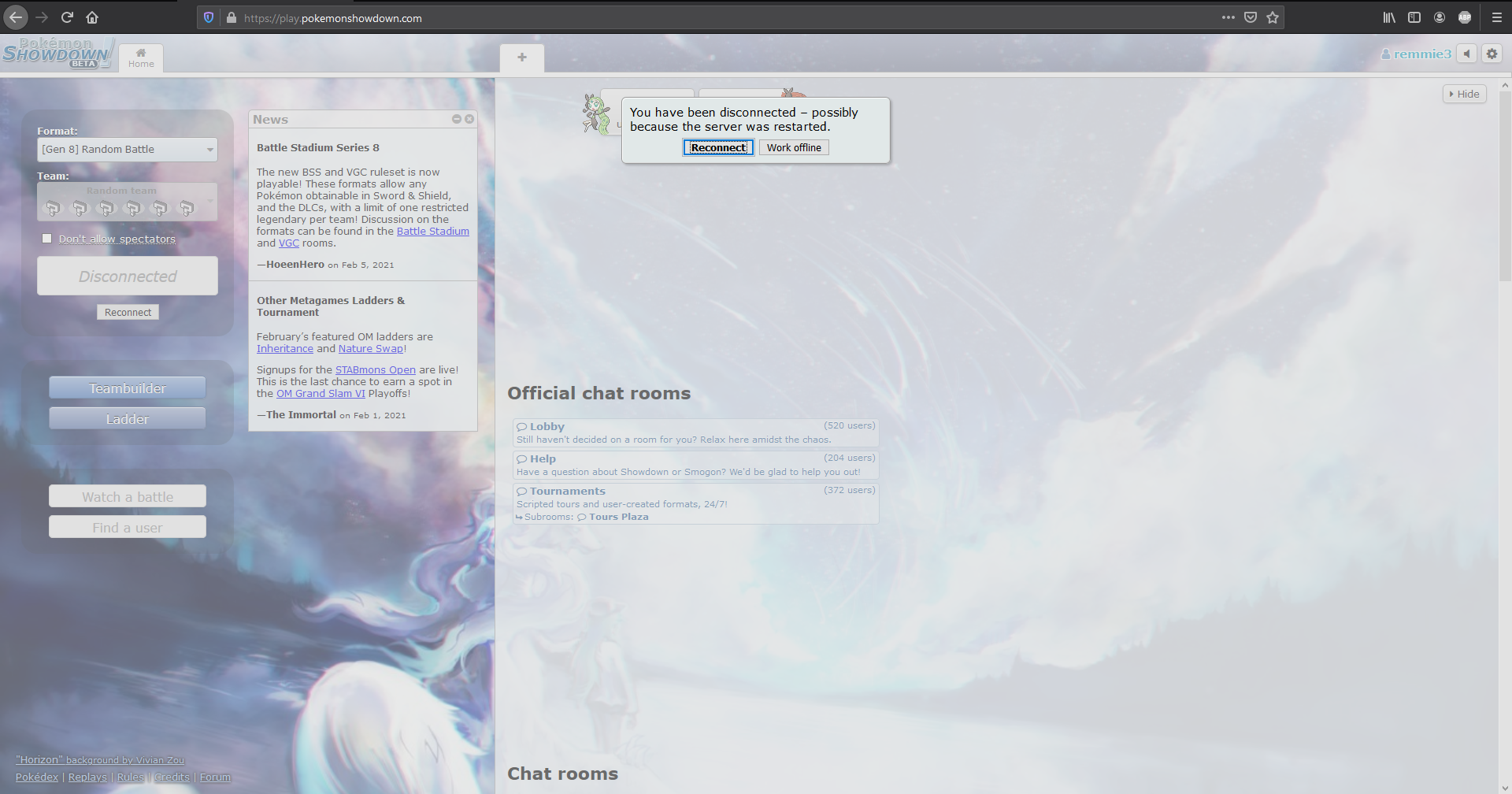Open the Ladder
1512x794 pixels.
tap(128, 419)
